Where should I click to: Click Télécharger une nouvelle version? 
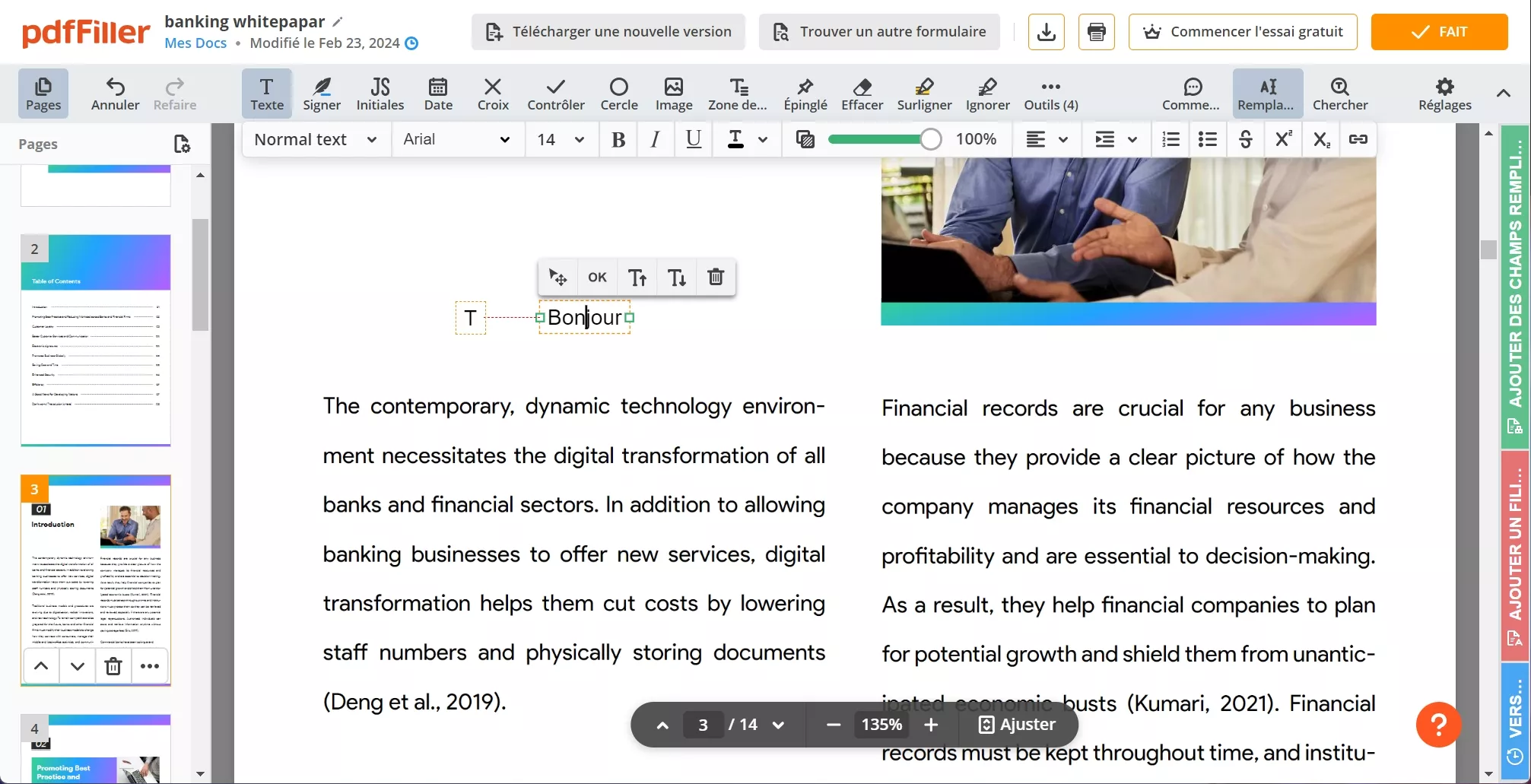tap(607, 32)
